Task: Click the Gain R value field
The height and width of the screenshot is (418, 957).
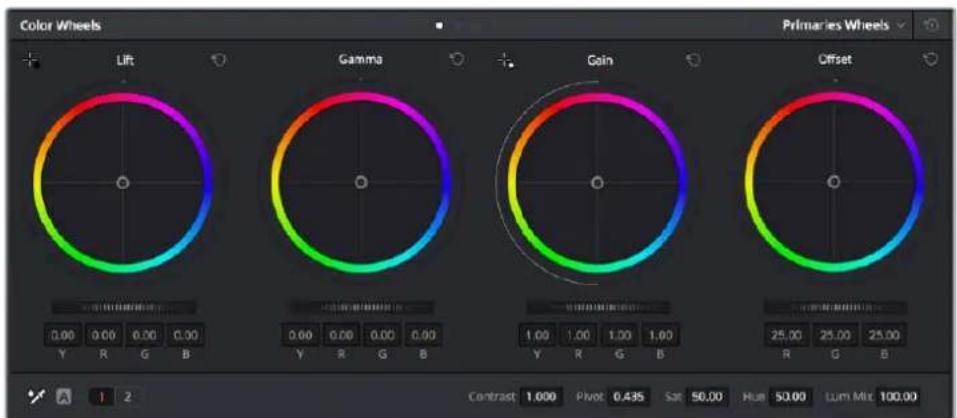Action: [x=578, y=335]
